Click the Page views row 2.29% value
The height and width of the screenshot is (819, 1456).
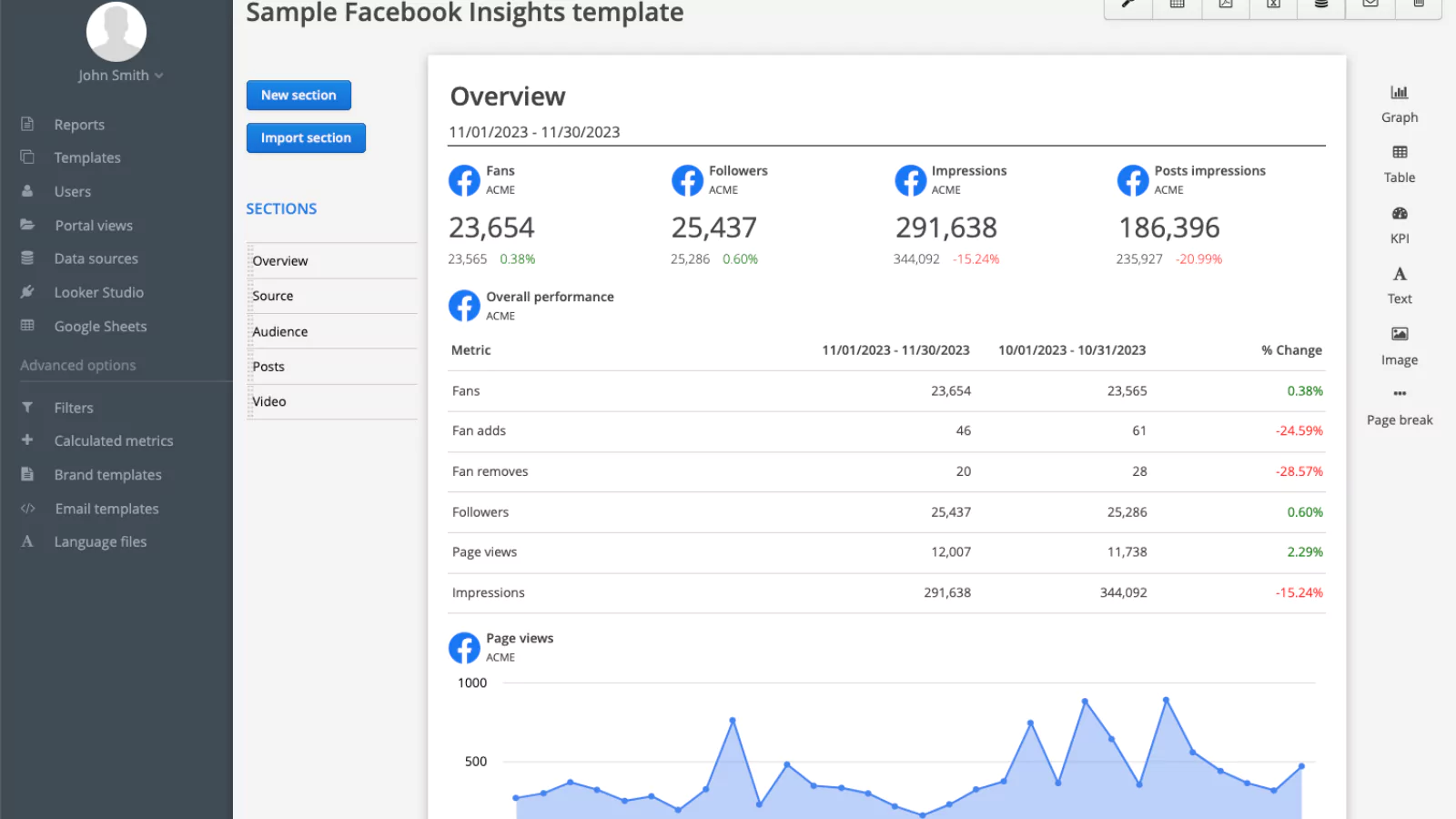click(x=1305, y=552)
